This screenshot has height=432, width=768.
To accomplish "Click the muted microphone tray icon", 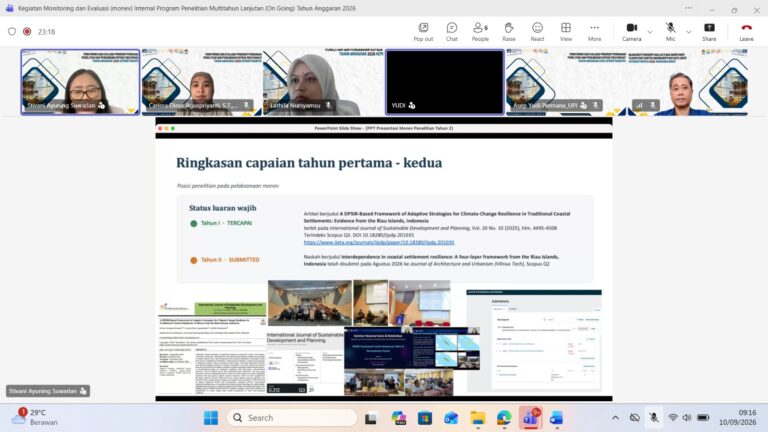I will point(653,418).
